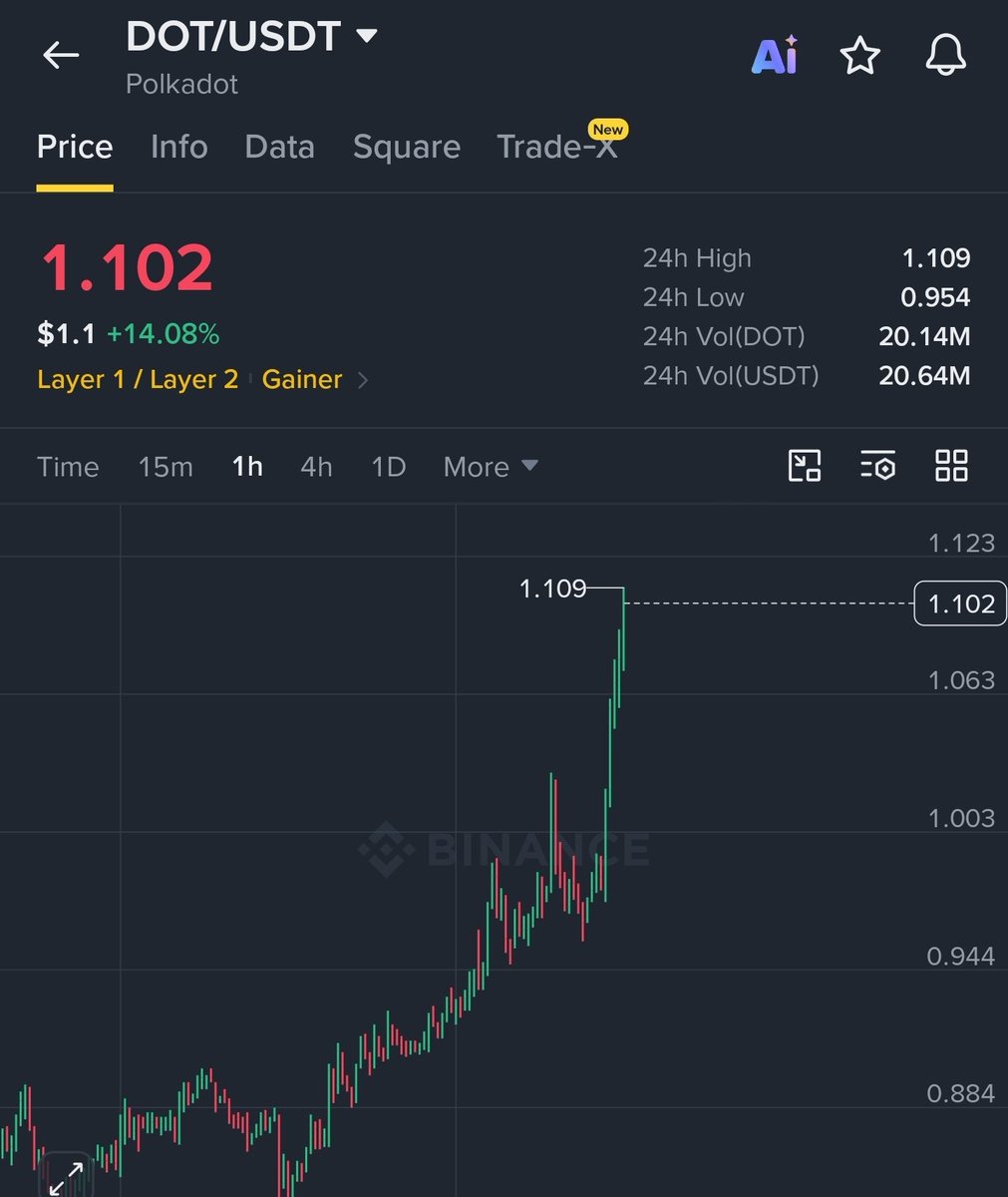This screenshot has width=1008, height=1197.
Task: Click the 1.109 high marker on chart
Action: pos(553,589)
